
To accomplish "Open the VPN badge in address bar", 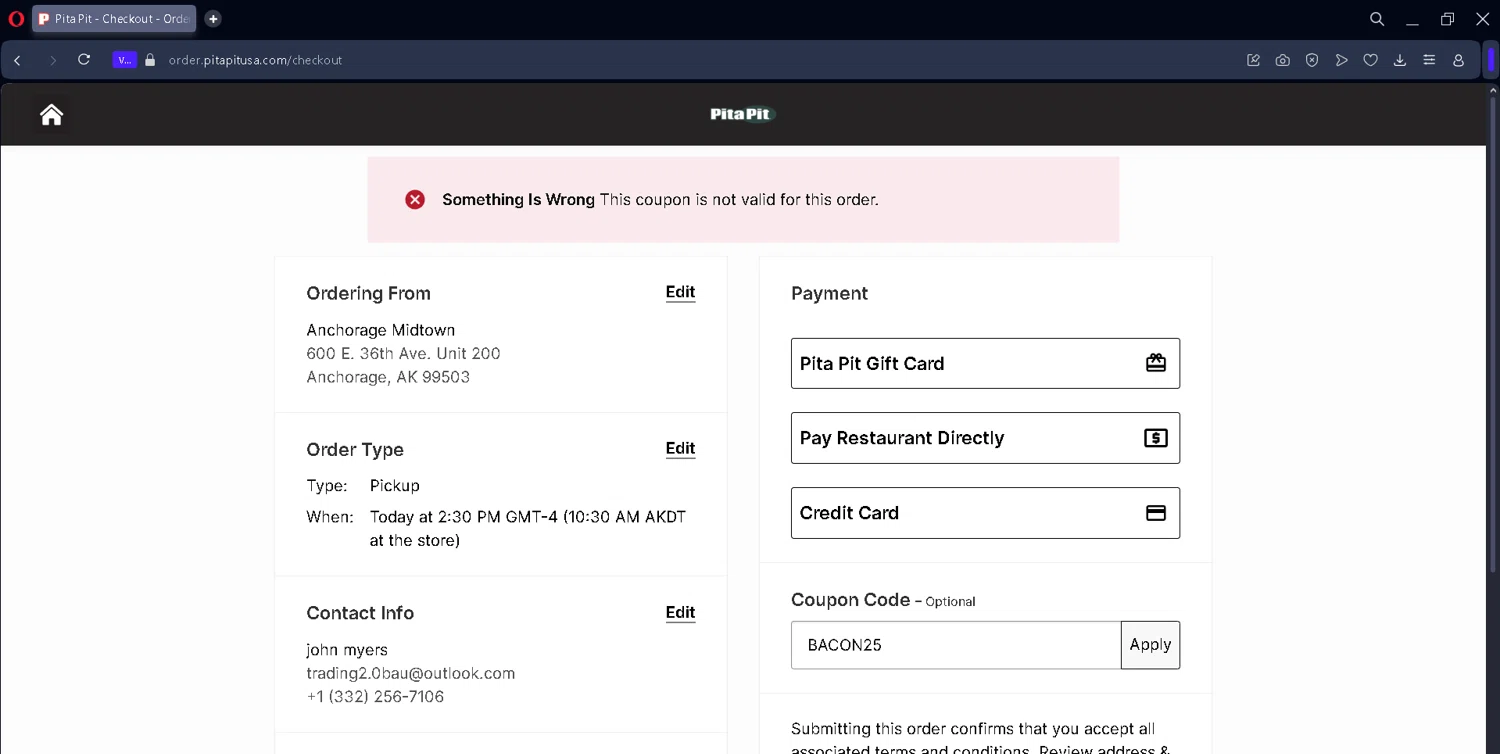I will [124, 60].
